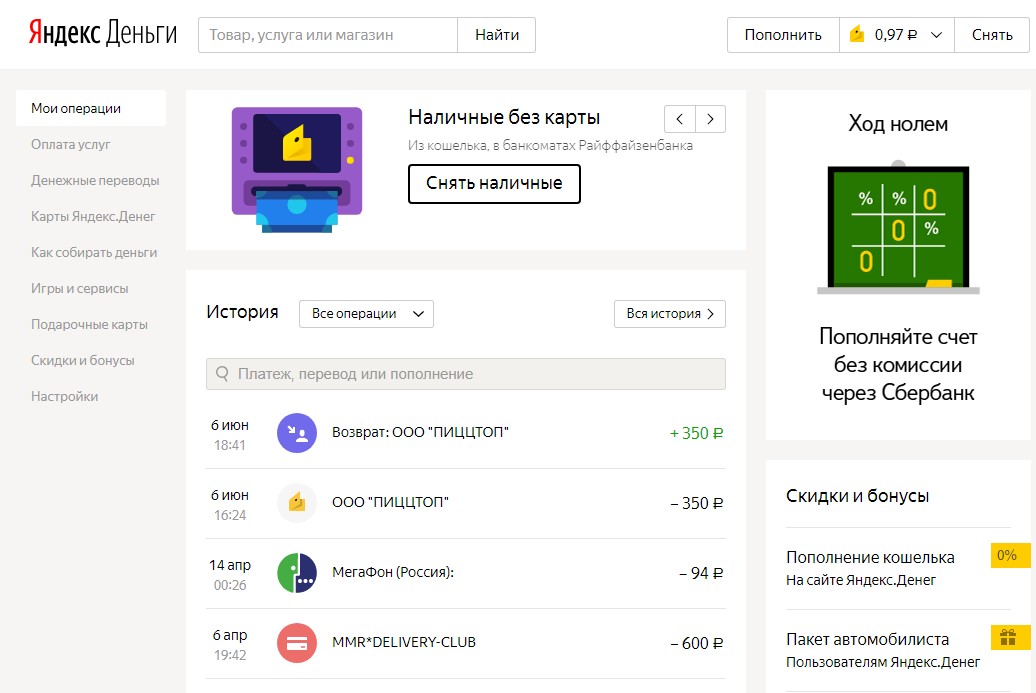This screenshot has height=693, width=1036.
Task: Go to Денежные переводы in the sidebar
Action: tap(95, 180)
